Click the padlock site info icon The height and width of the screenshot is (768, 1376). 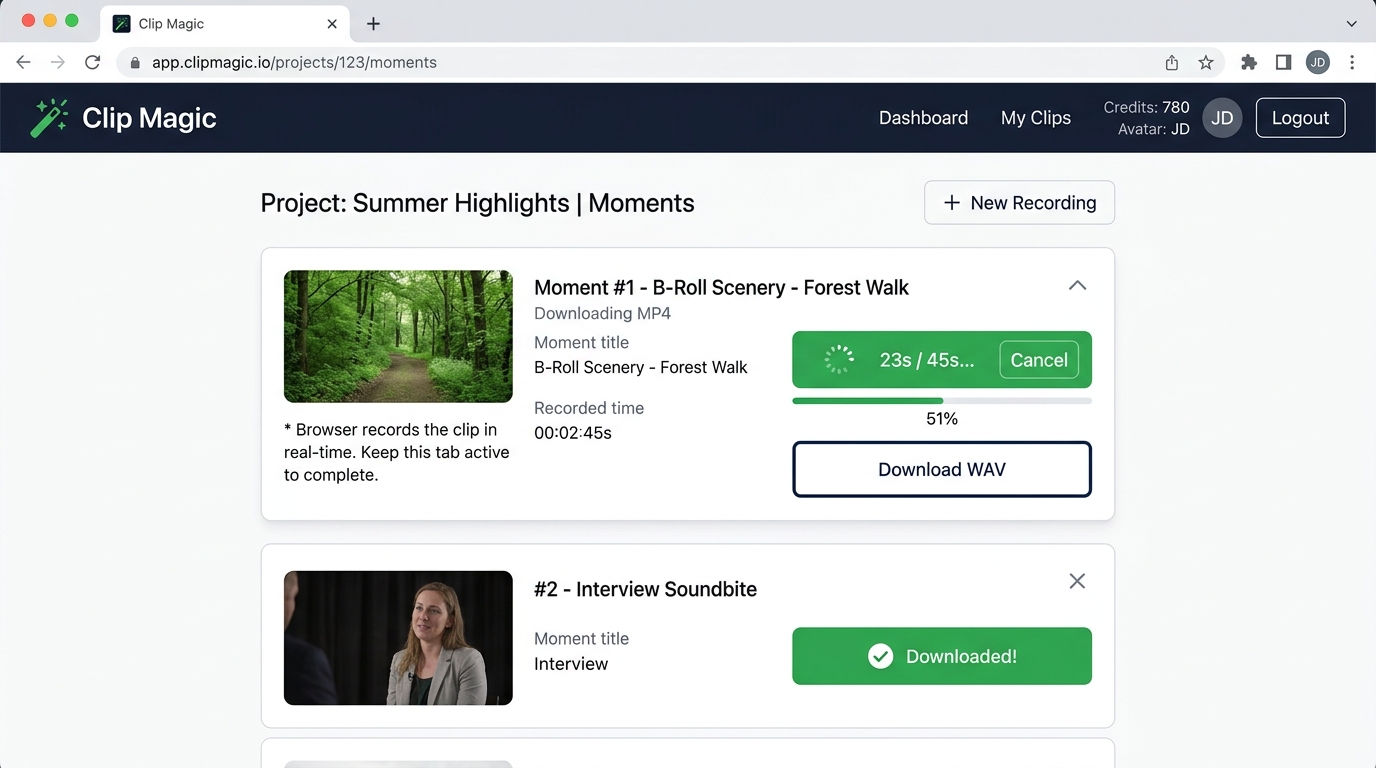(135, 62)
